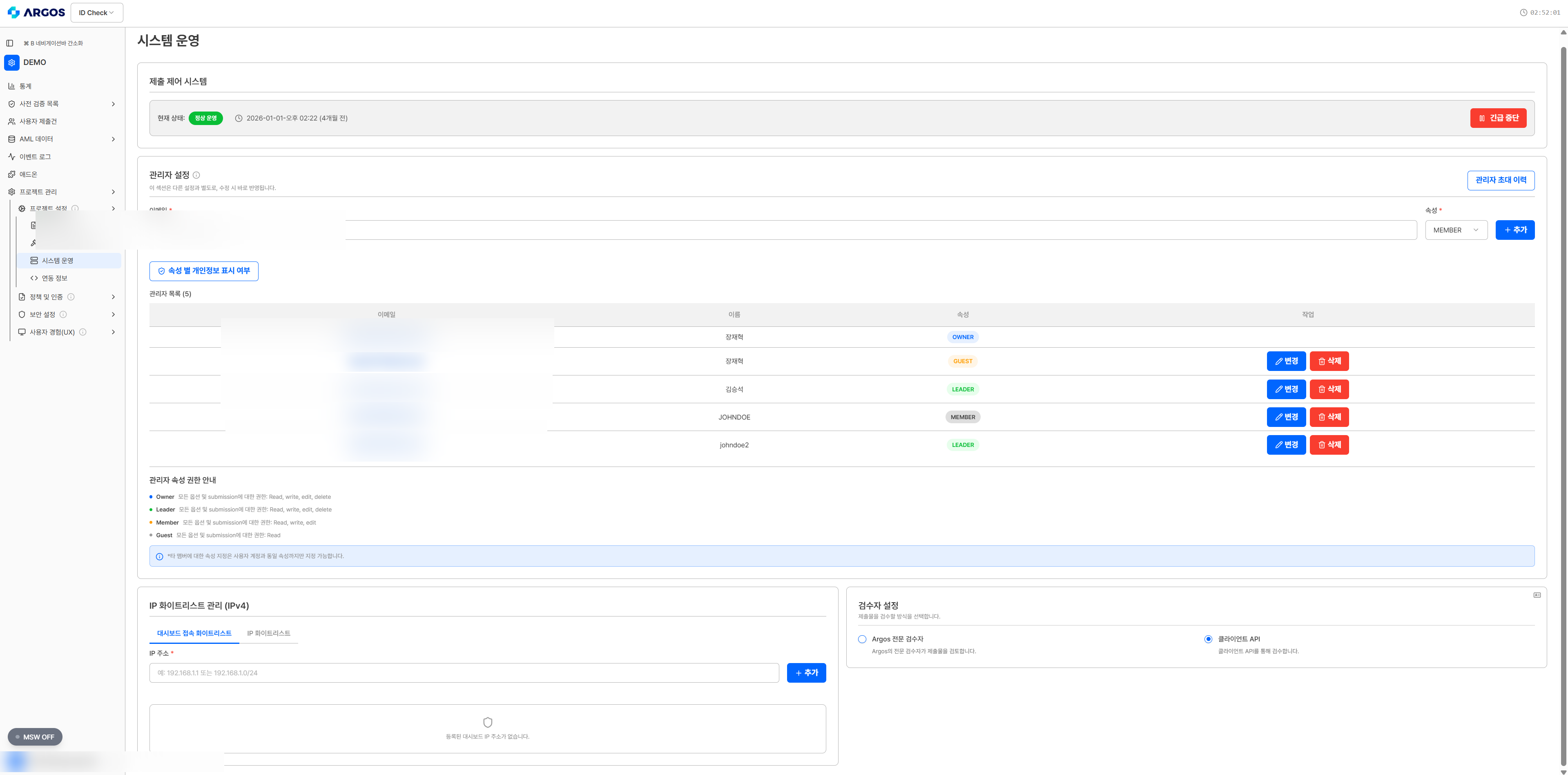
Task: Click the red 긴급 중단 button
Action: [x=1498, y=118]
